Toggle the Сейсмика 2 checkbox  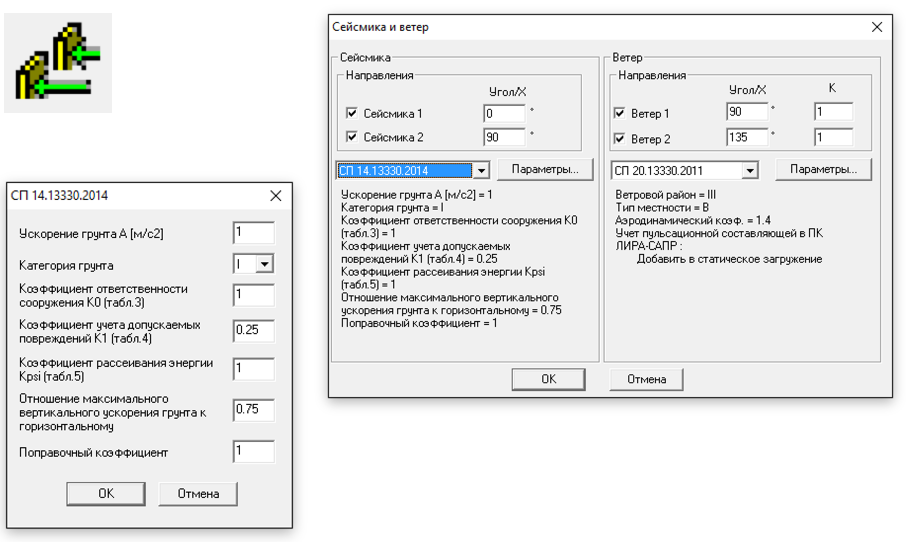tap(351, 137)
